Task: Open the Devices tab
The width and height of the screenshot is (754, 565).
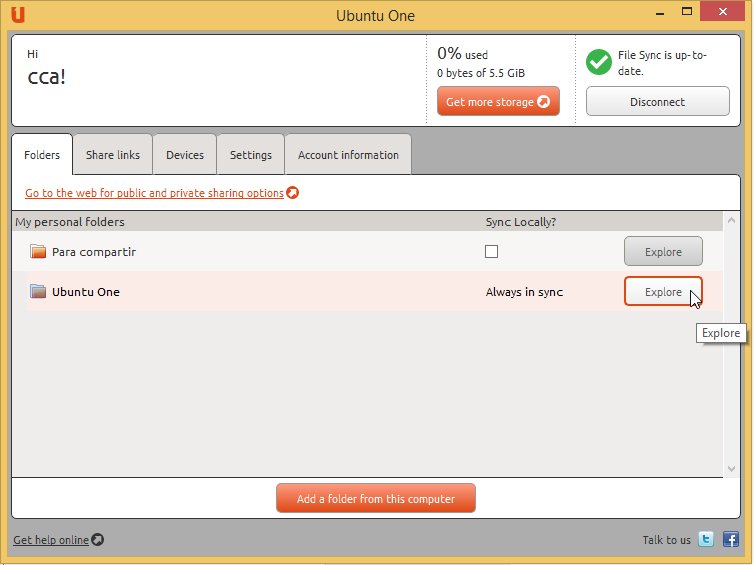Action: [x=185, y=155]
